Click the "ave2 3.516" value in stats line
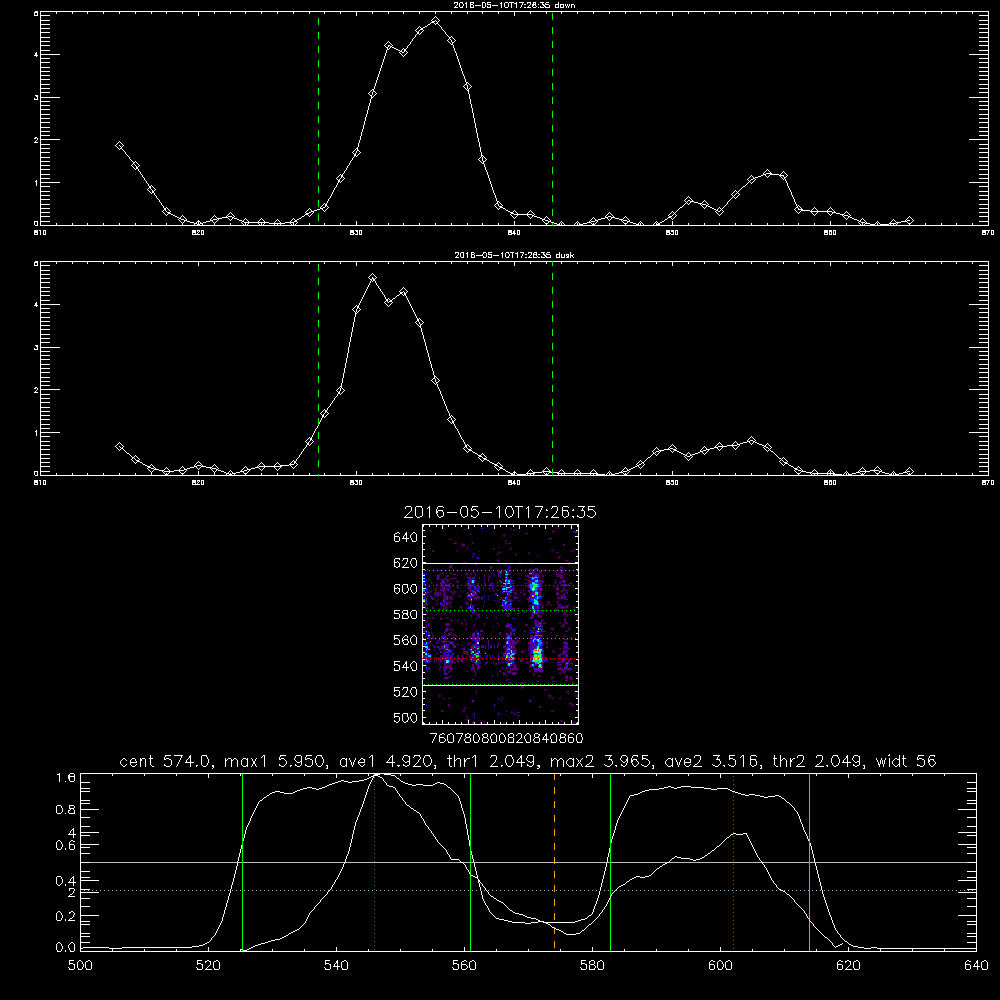Viewport: 1000px width, 1000px height. [x=710, y=761]
